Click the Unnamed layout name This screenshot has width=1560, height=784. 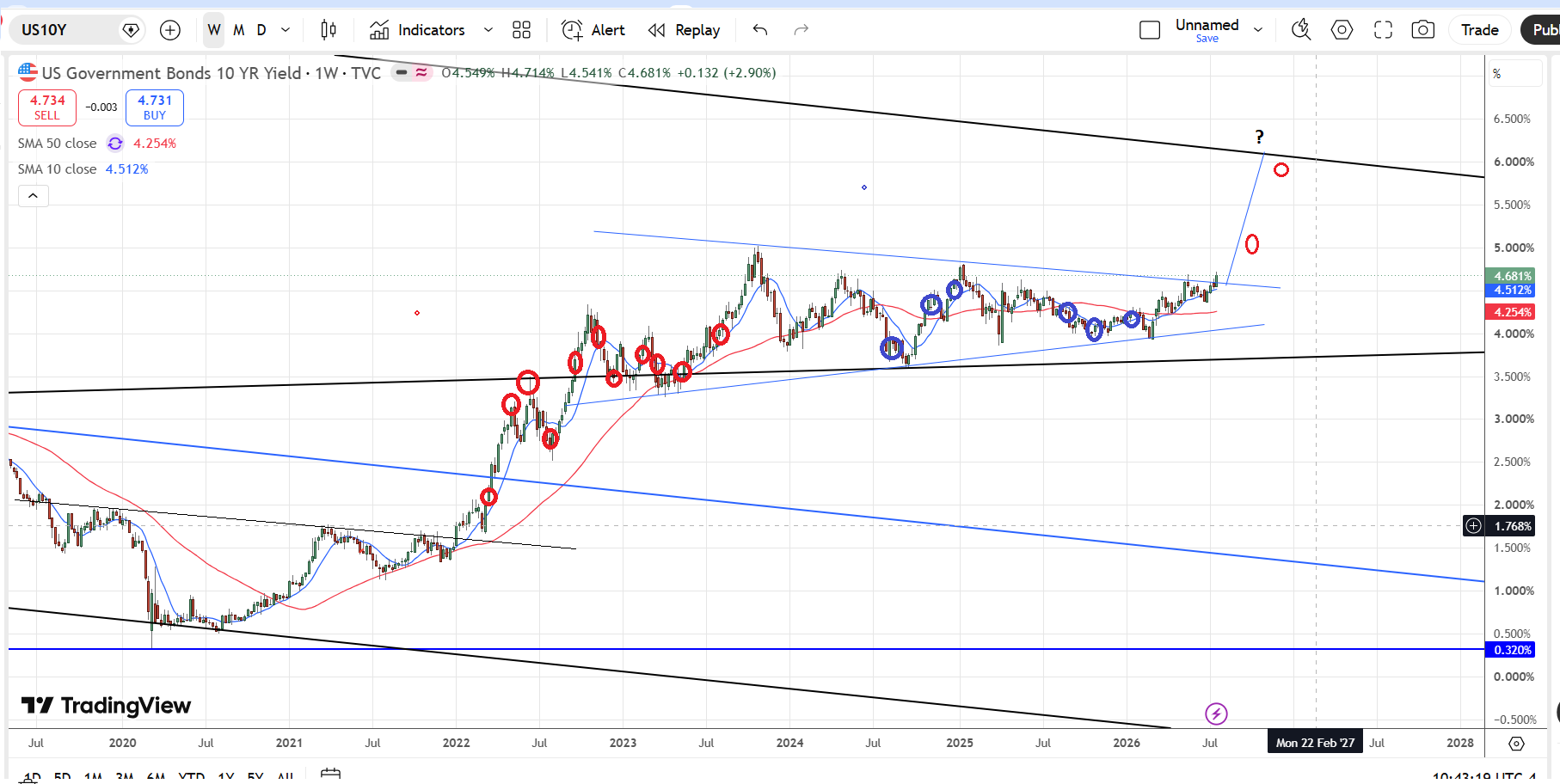coord(1207,25)
